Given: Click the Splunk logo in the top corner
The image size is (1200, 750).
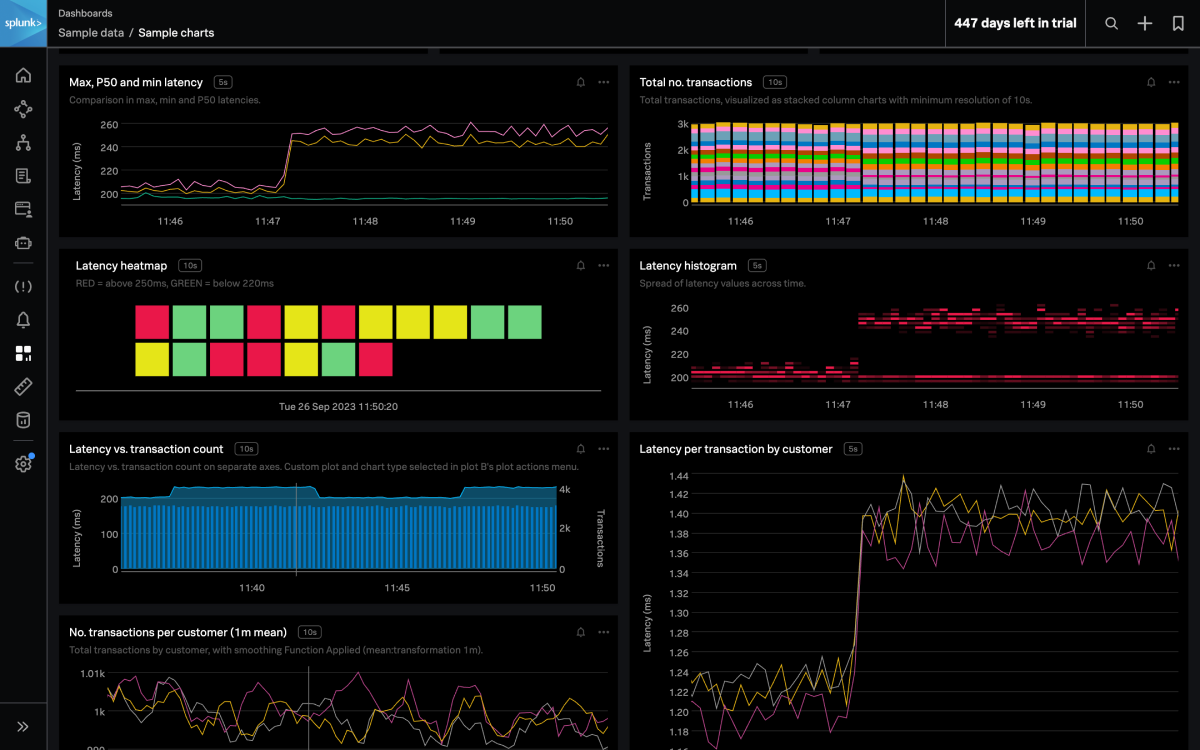Looking at the screenshot, I should [x=22, y=22].
